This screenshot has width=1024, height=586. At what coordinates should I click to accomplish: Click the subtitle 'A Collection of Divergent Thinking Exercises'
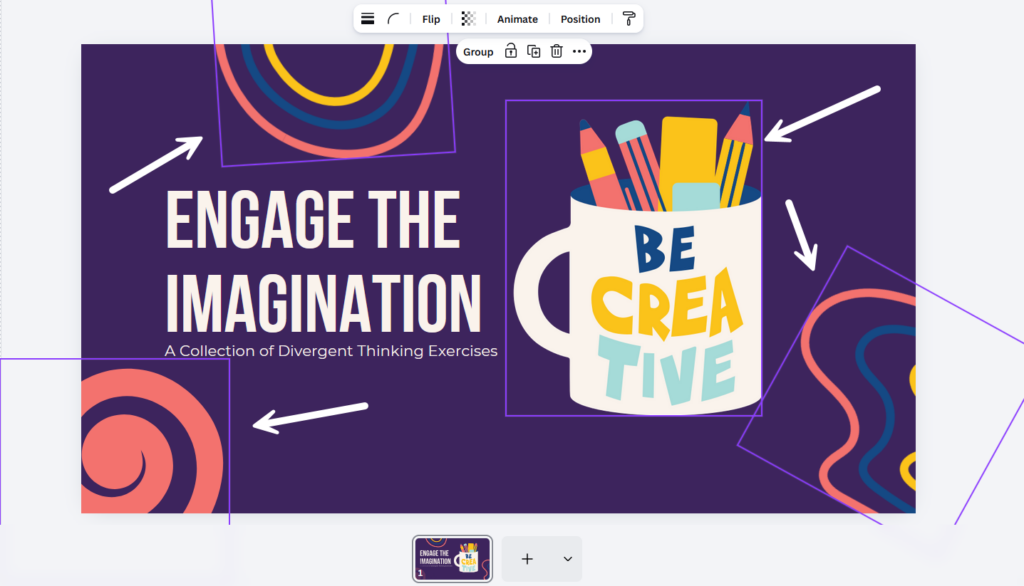331,351
